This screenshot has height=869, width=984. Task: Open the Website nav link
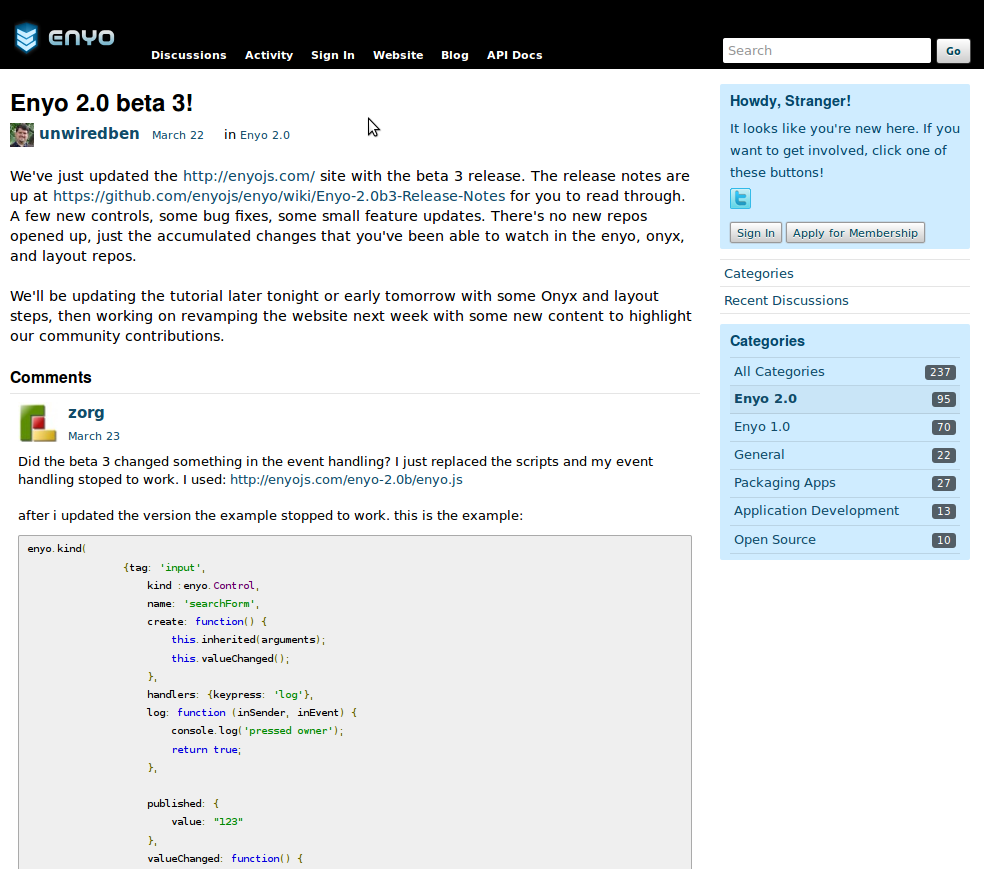click(398, 55)
